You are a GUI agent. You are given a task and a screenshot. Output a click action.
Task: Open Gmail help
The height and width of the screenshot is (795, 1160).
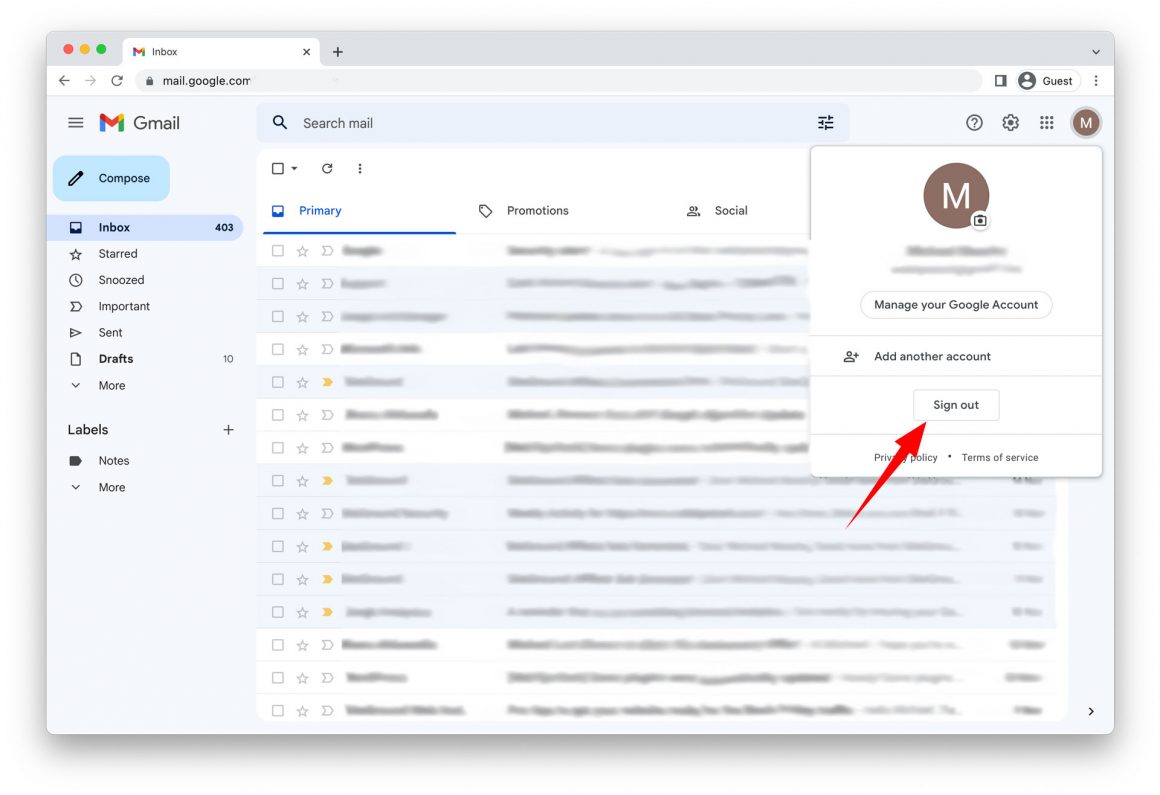[x=974, y=122]
